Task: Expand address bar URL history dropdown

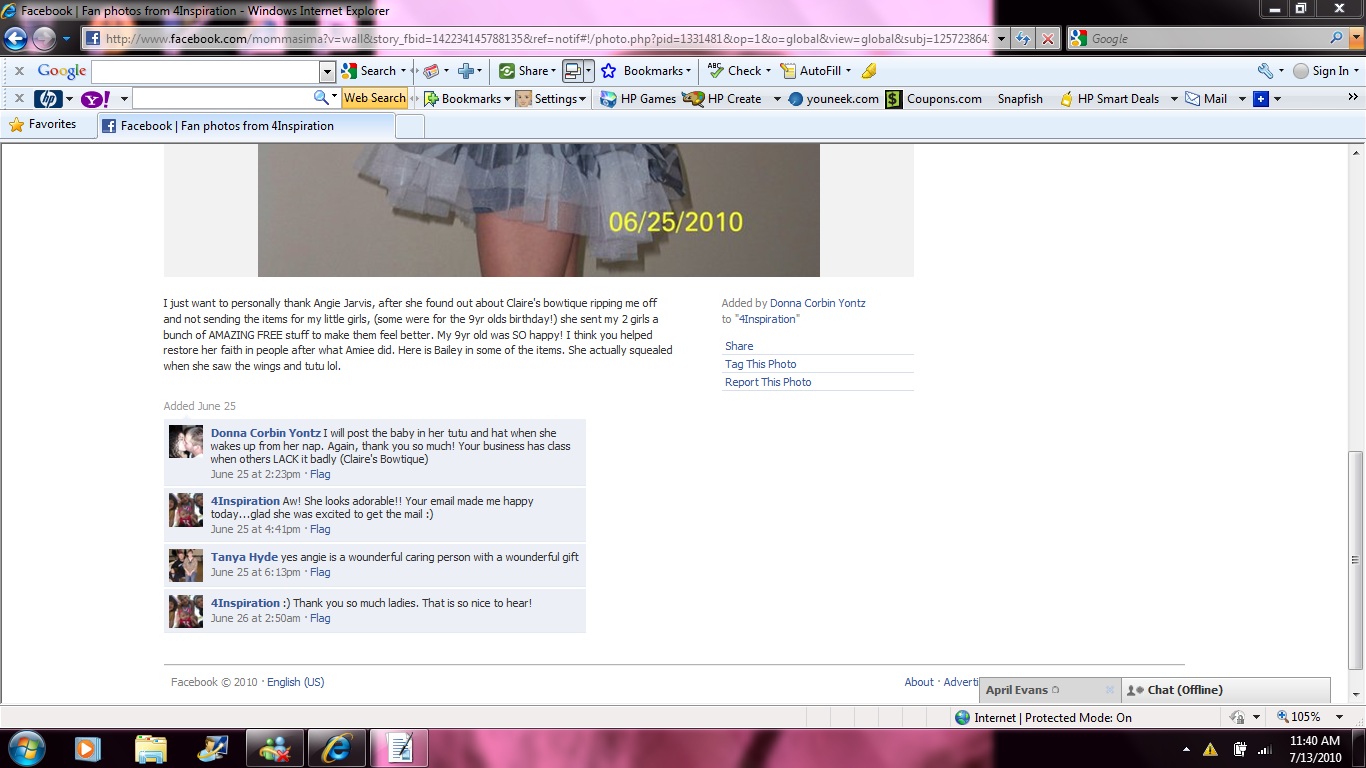Action: click(1000, 39)
